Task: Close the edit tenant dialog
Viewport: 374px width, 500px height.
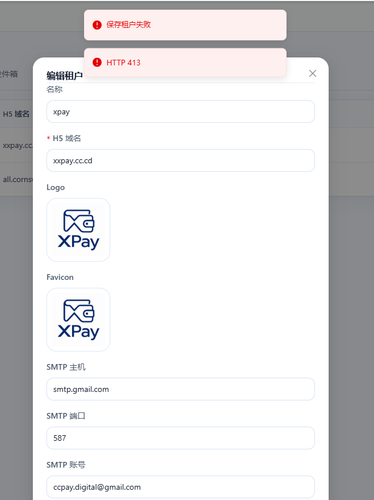Action: coord(312,73)
